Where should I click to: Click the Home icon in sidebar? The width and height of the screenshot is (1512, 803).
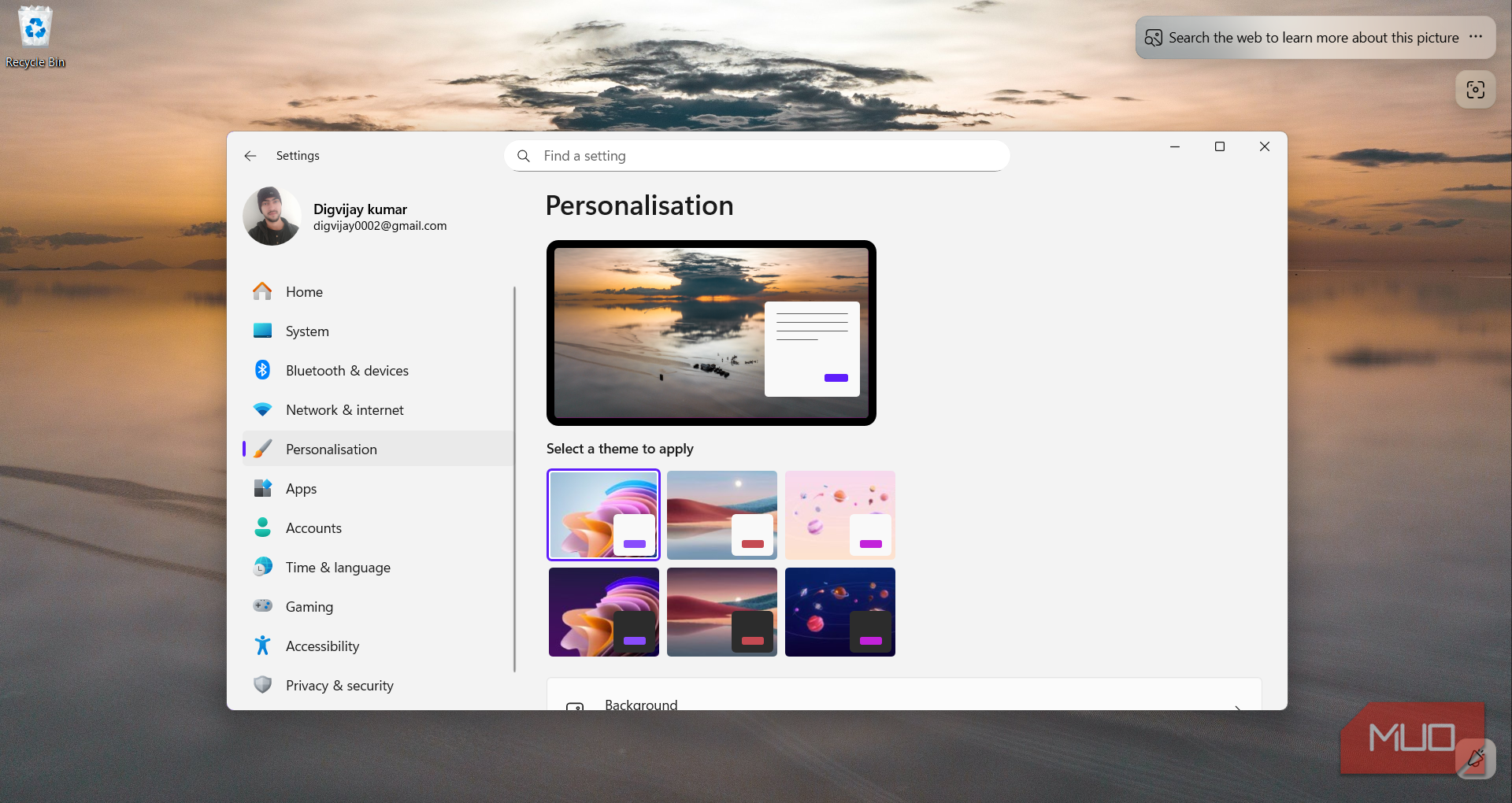pos(262,292)
